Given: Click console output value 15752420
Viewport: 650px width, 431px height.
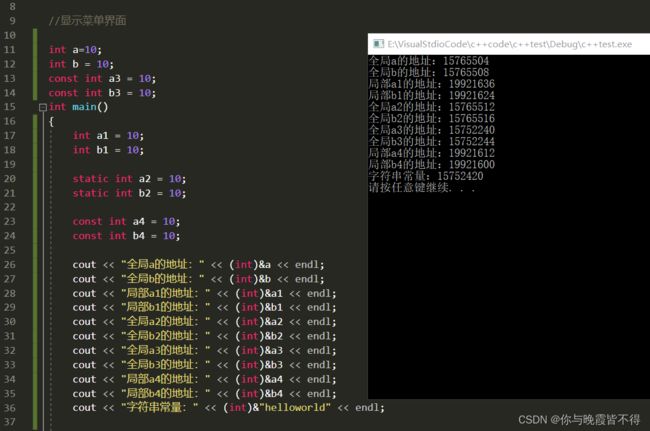Looking at the screenshot, I should (x=460, y=176).
